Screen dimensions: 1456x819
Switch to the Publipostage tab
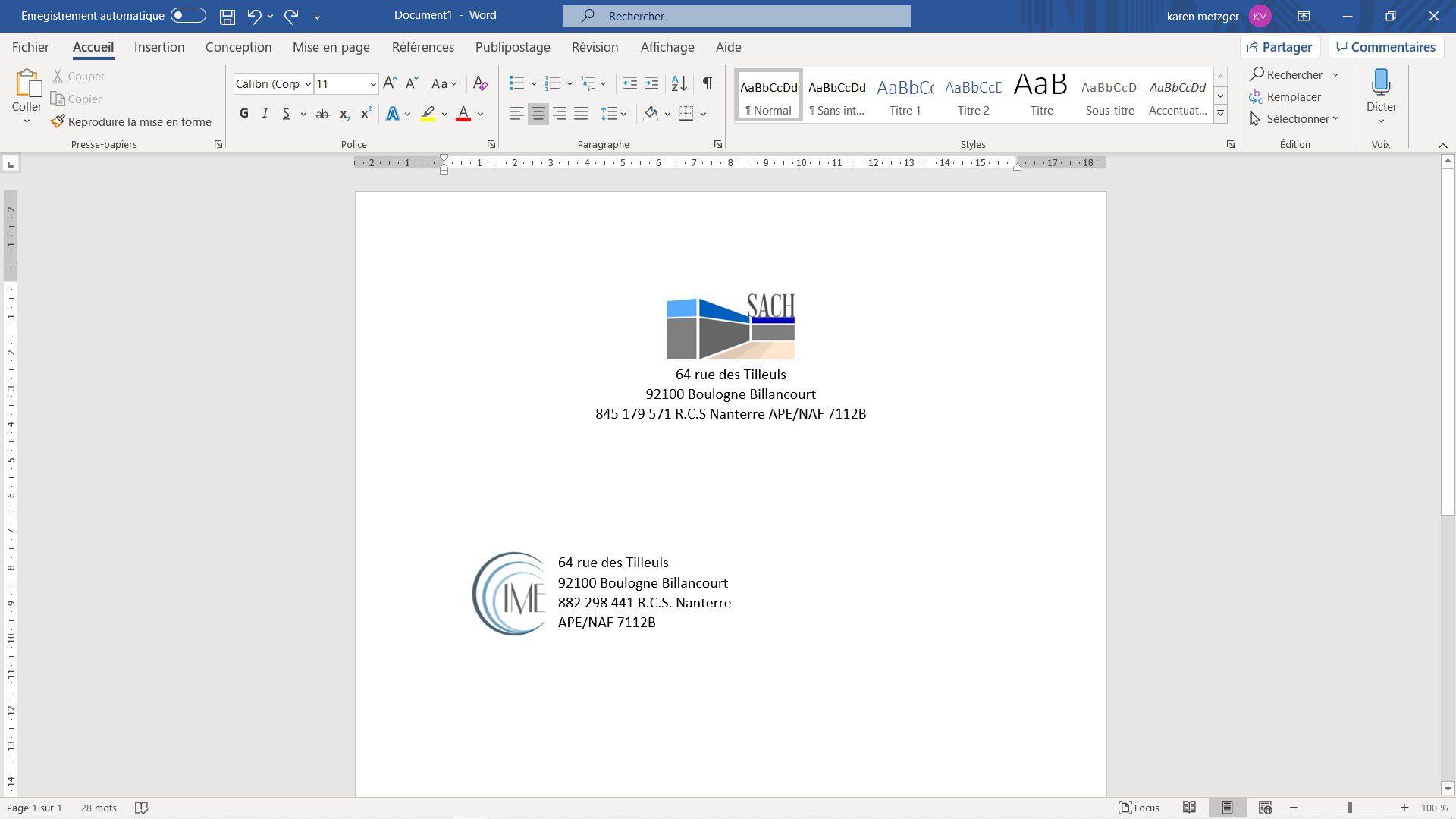[513, 47]
